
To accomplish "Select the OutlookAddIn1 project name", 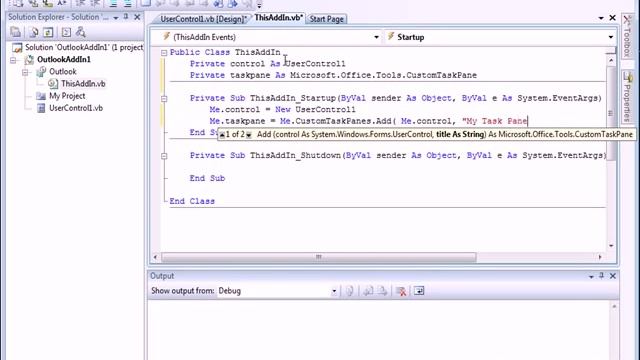I will (x=64, y=60).
